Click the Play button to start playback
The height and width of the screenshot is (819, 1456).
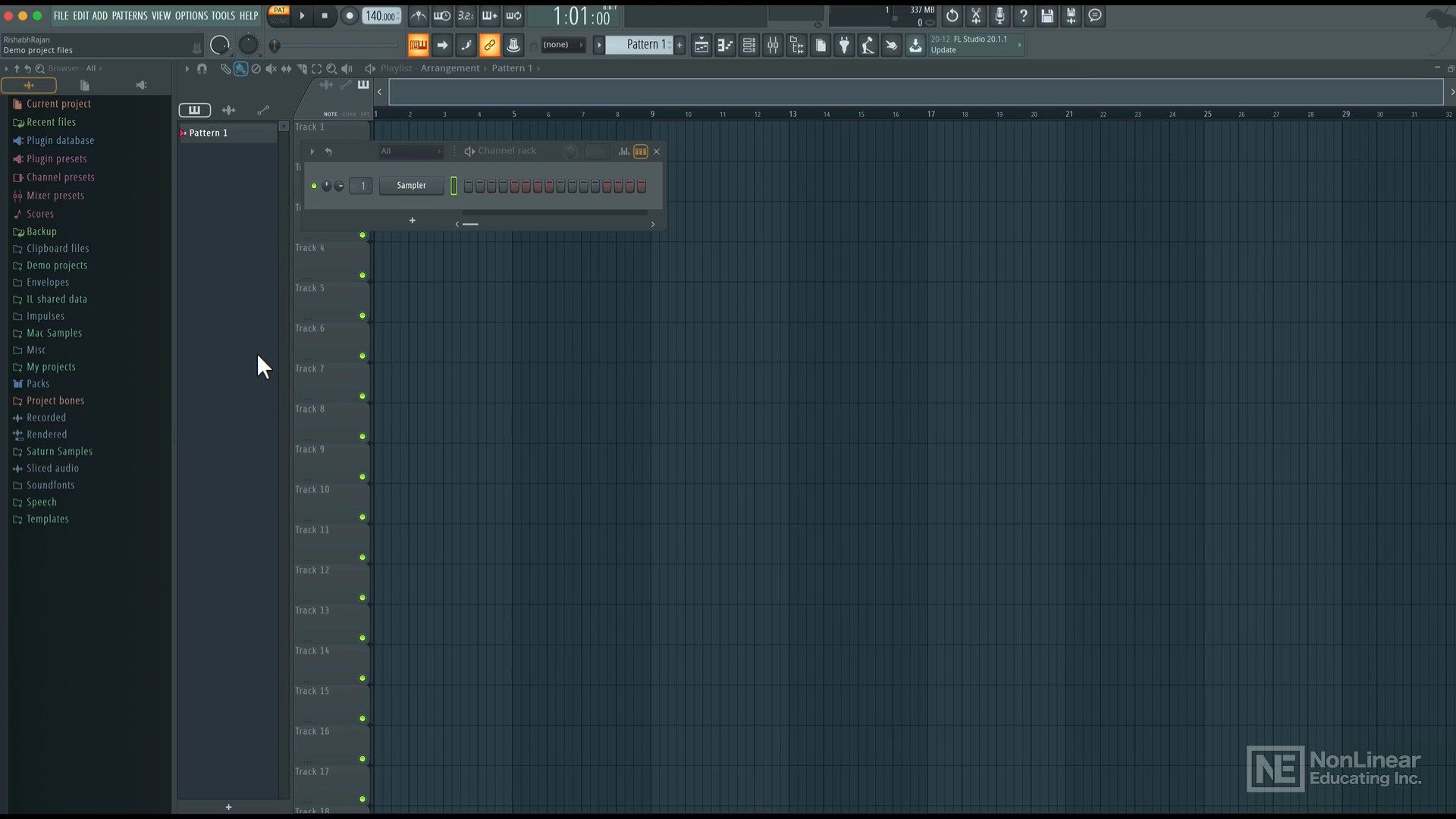click(302, 16)
